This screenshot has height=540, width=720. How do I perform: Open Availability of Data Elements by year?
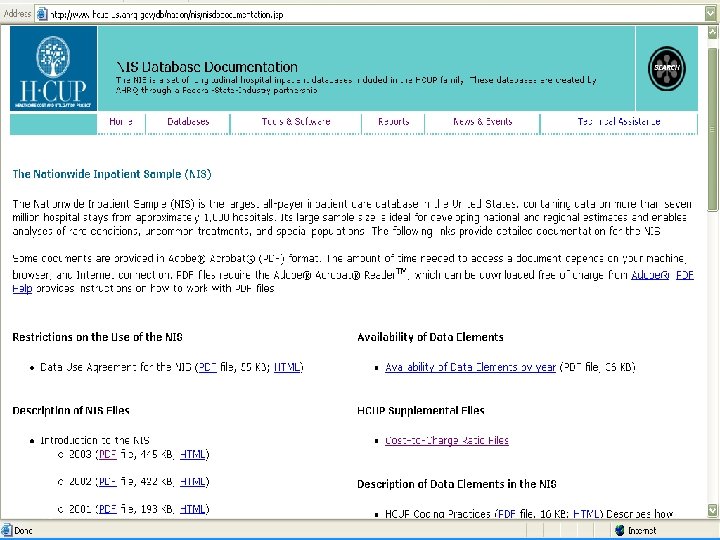470,367
